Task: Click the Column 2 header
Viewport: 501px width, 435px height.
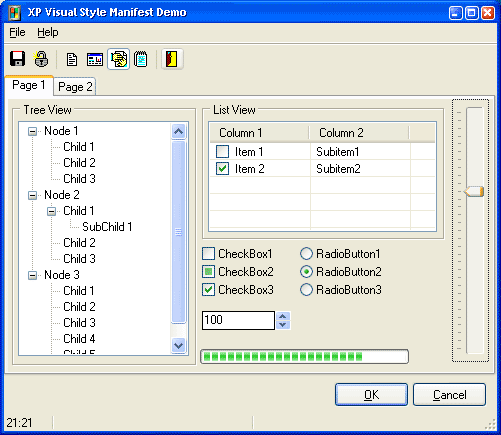Action: click(x=359, y=133)
